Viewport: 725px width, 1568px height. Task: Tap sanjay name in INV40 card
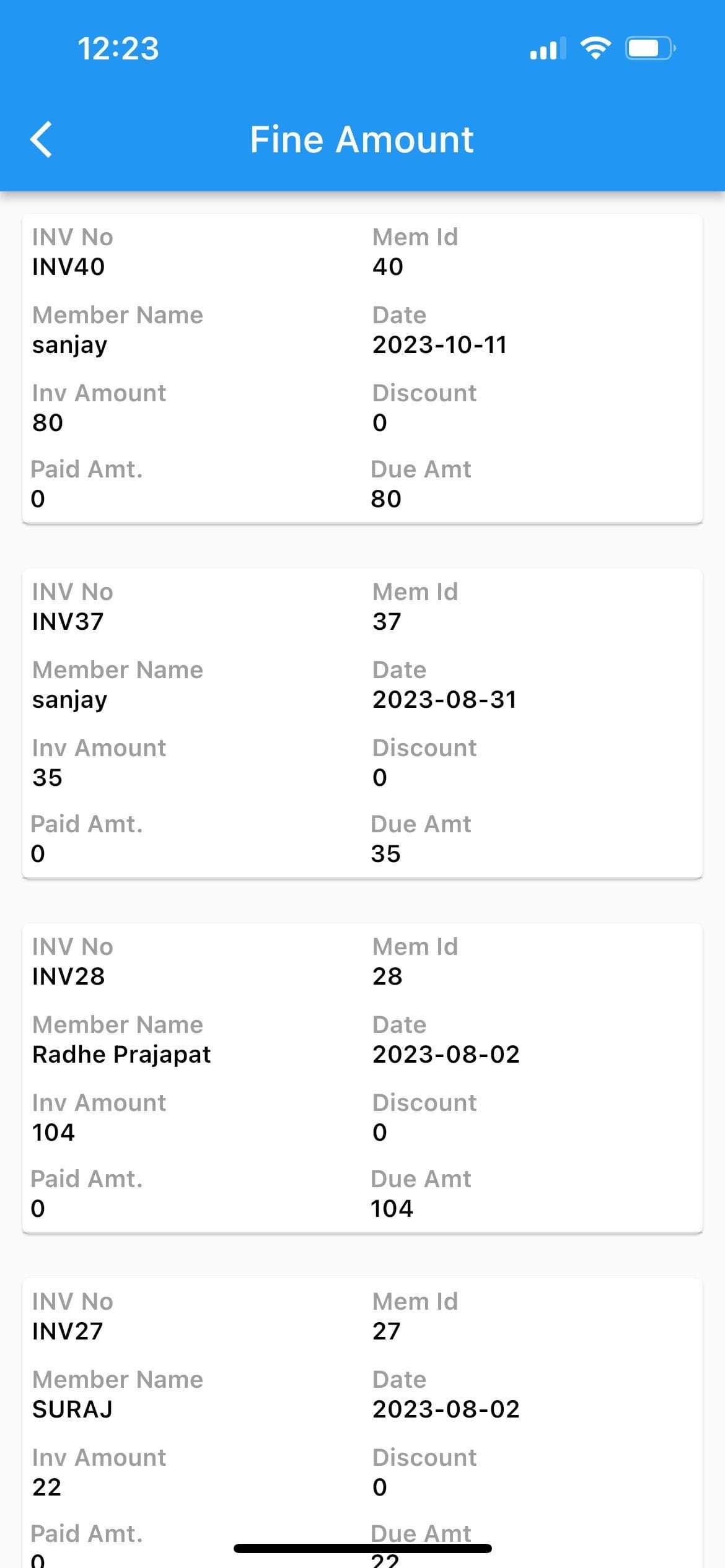69,345
